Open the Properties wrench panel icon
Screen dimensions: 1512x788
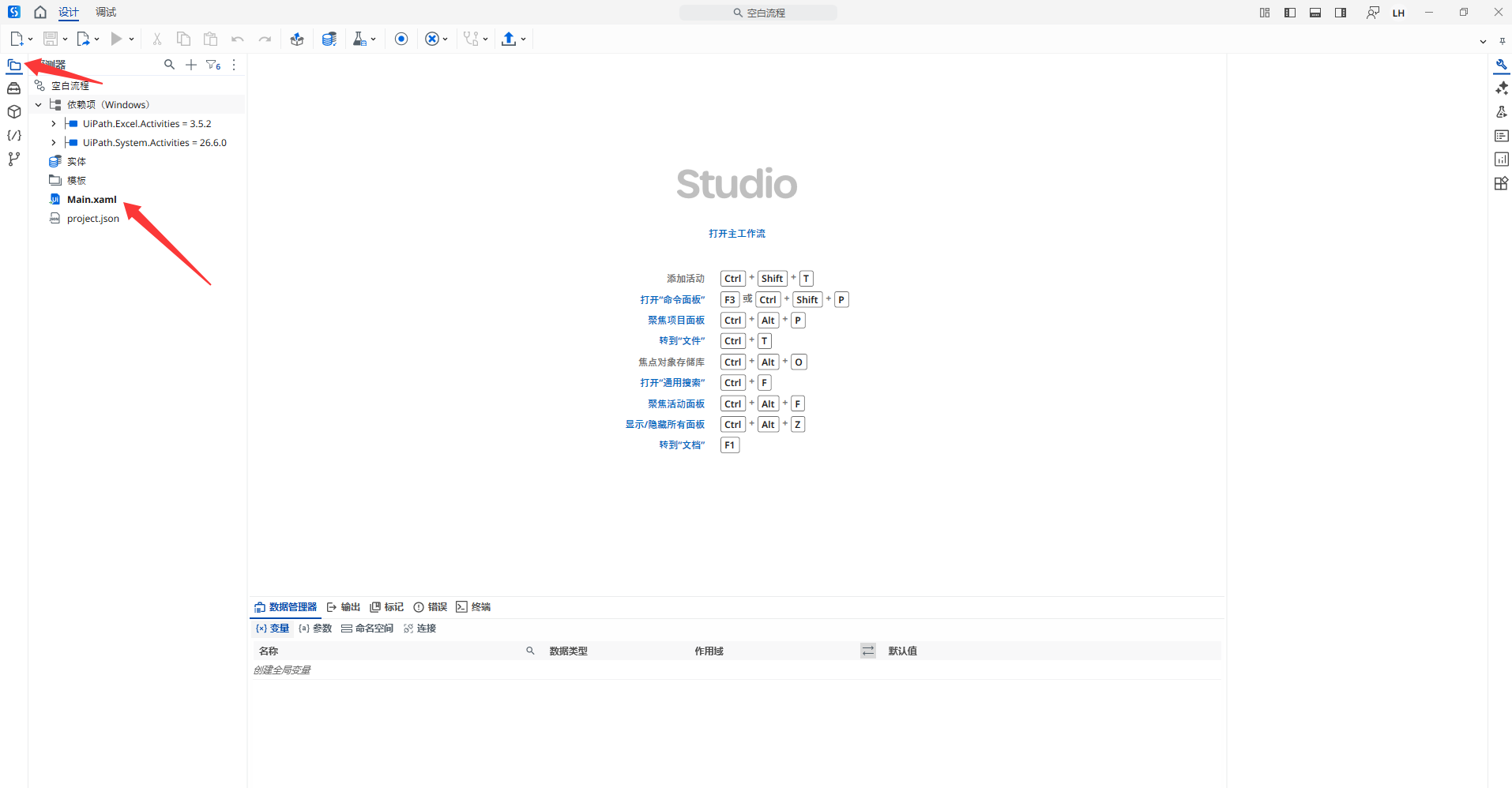click(1502, 65)
